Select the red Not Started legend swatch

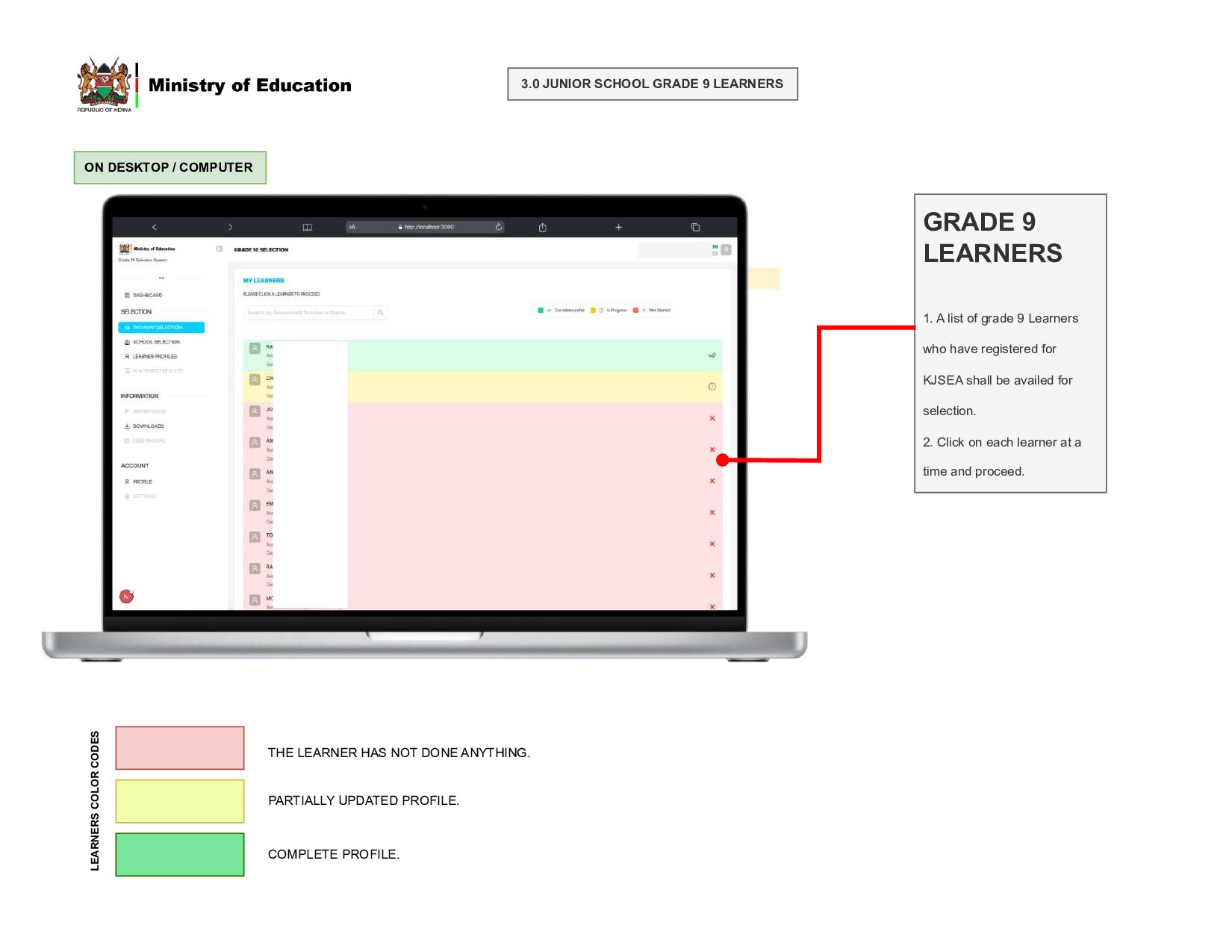(635, 310)
